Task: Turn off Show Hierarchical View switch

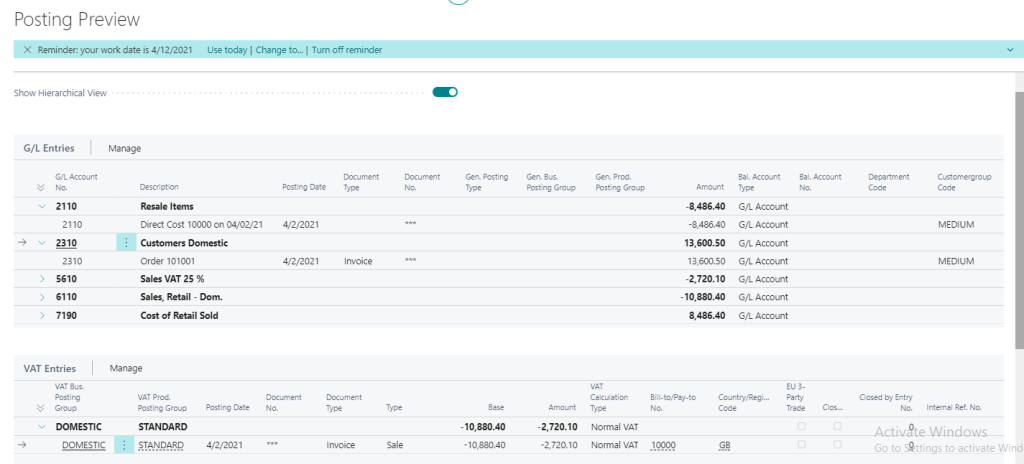Action: click(x=445, y=92)
